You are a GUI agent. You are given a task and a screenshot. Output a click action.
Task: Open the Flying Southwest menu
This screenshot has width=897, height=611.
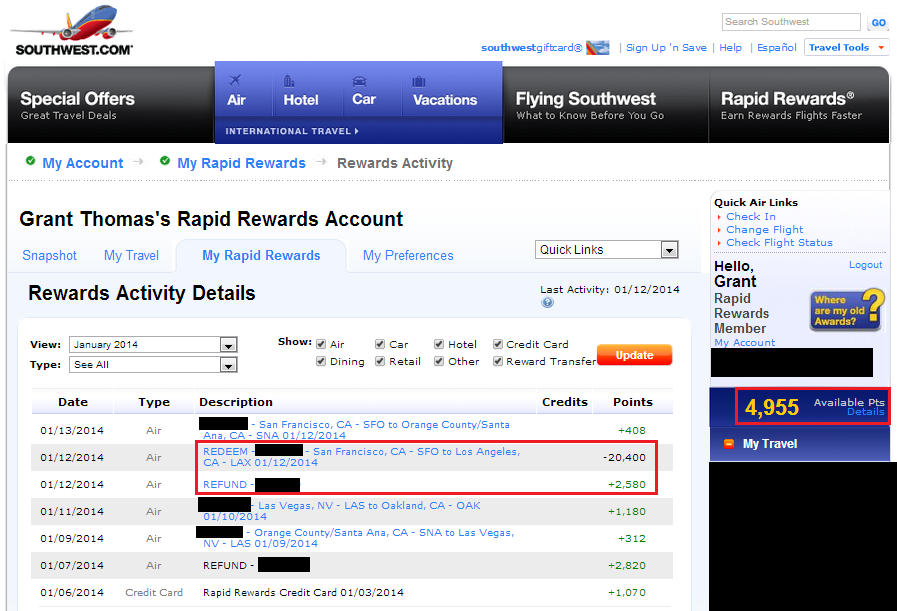(589, 105)
